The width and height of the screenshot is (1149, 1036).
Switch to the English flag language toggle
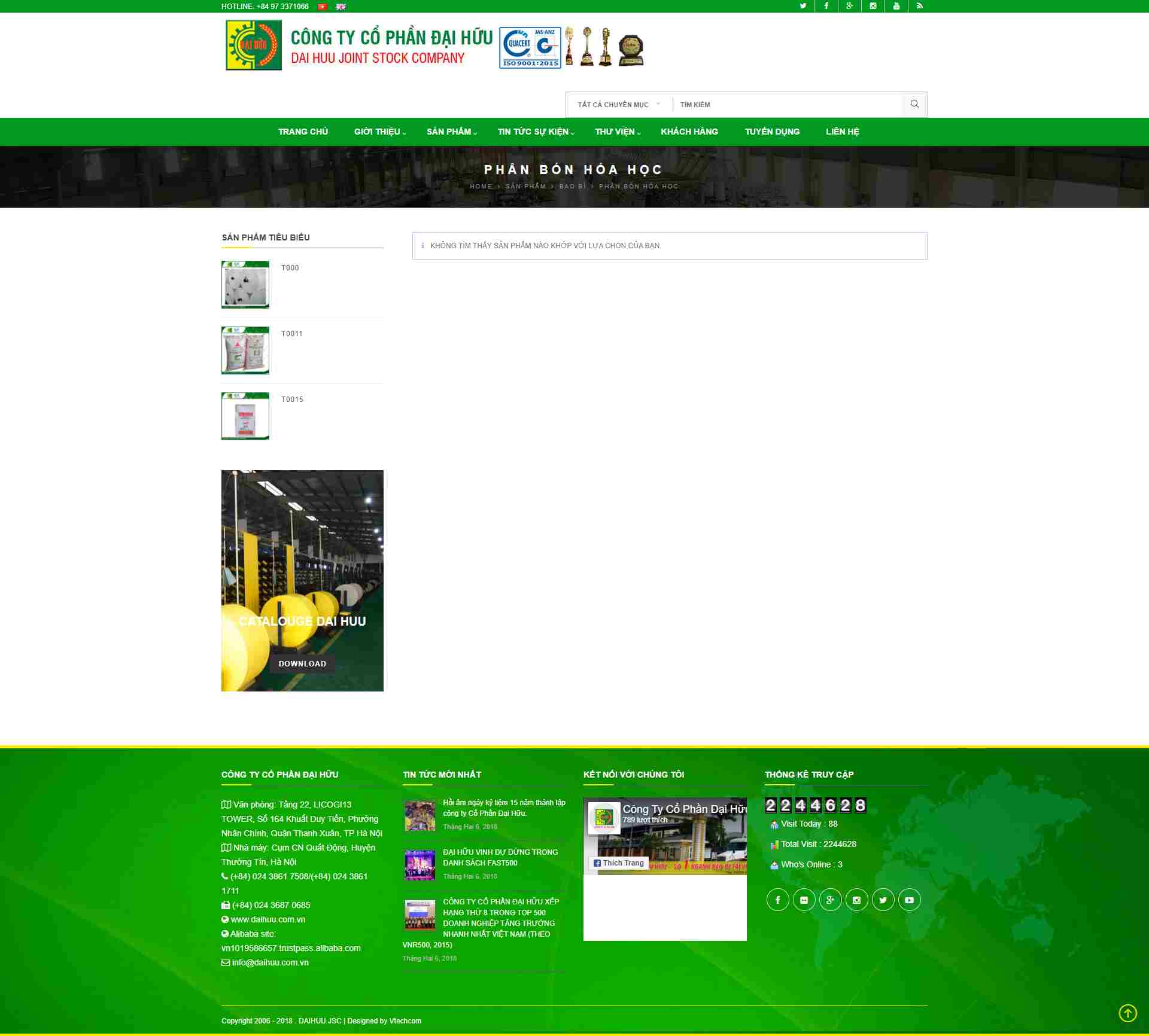[x=340, y=7]
